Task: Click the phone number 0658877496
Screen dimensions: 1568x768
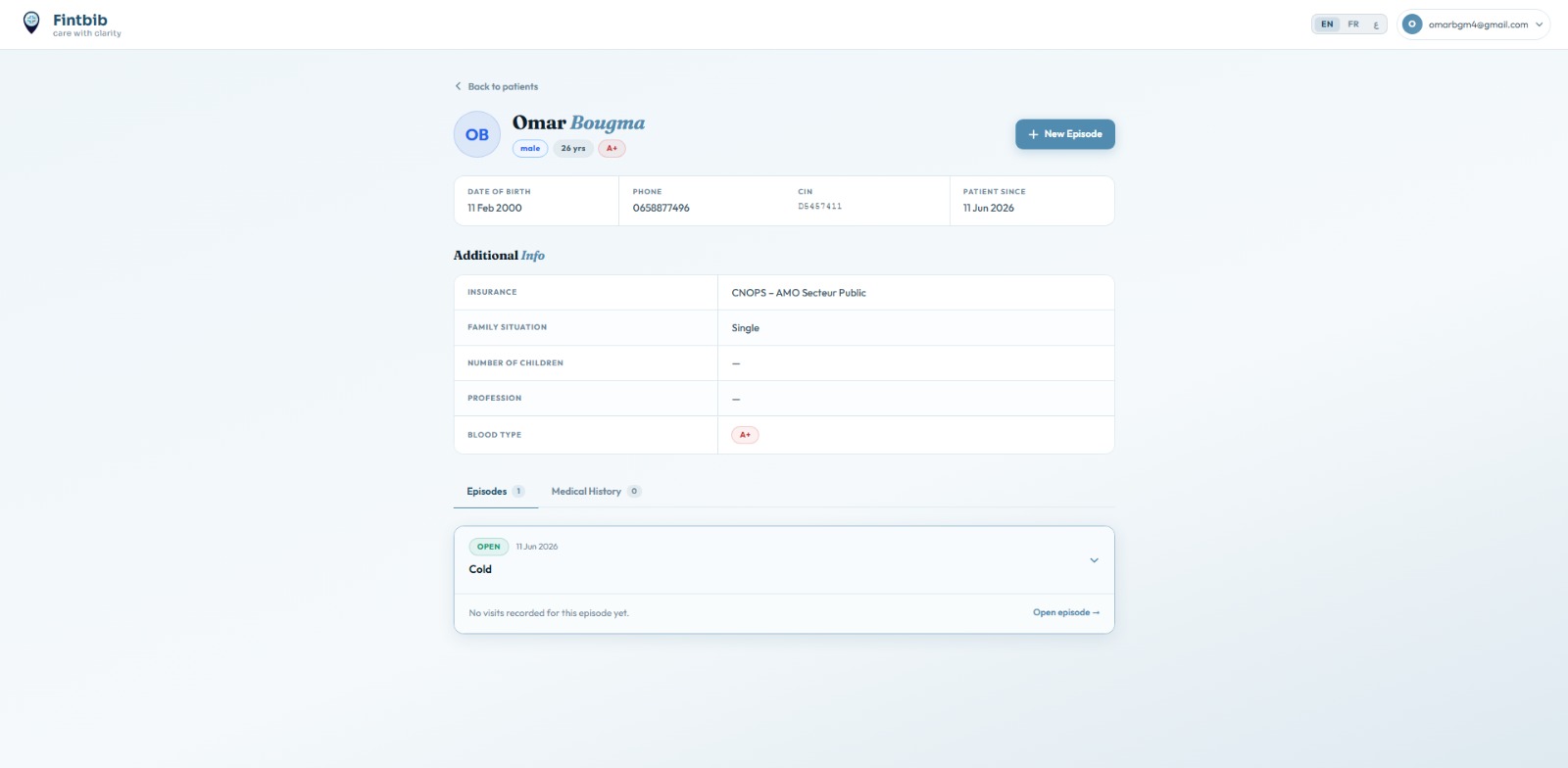Action: 661,208
